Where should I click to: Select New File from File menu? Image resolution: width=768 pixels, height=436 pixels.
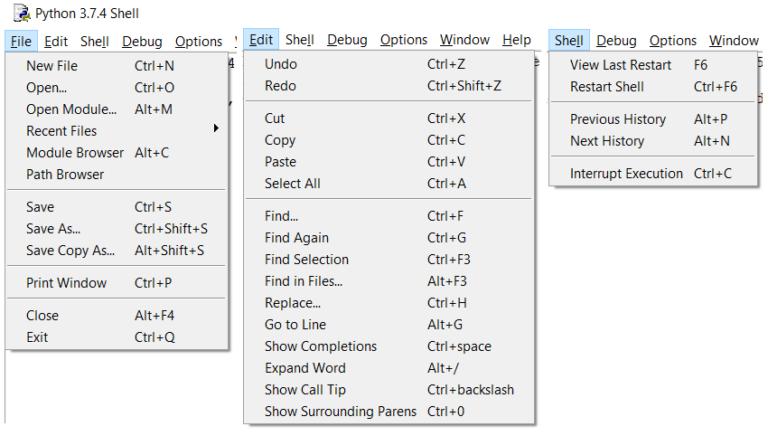click(52, 65)
